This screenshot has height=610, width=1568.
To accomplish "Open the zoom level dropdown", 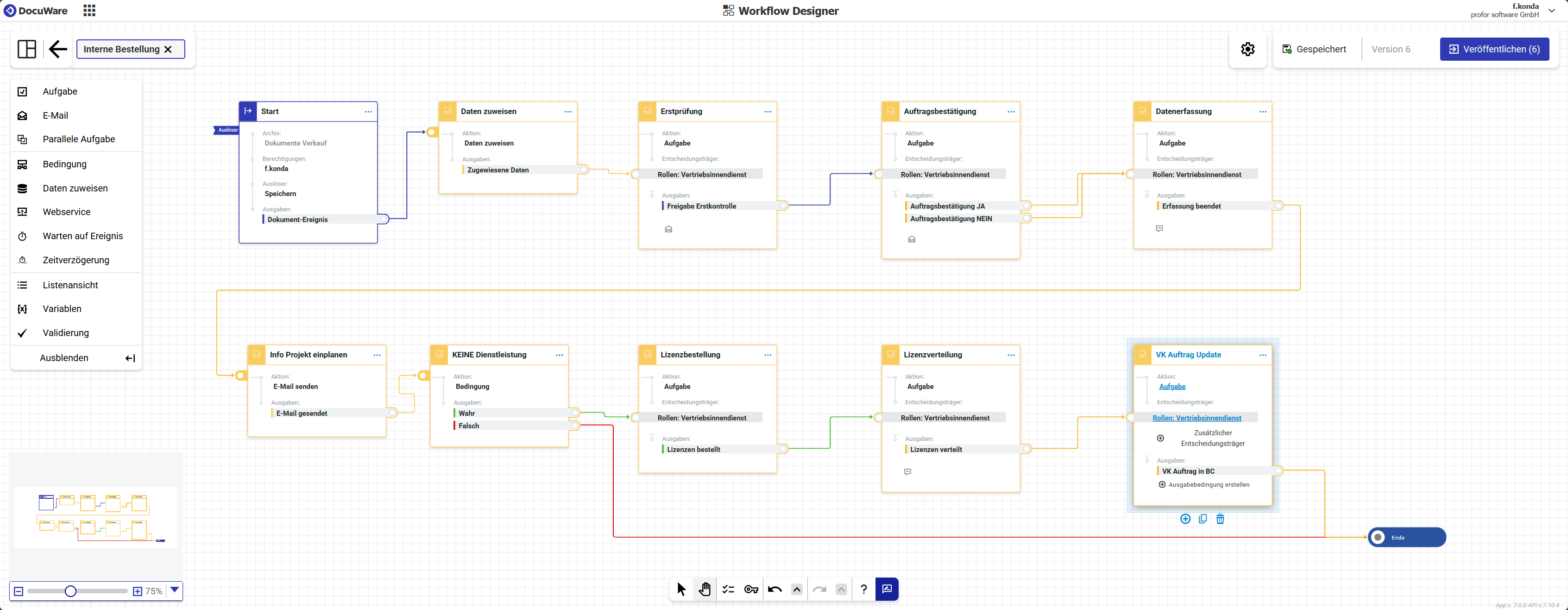I will click(x=175, y=590).
